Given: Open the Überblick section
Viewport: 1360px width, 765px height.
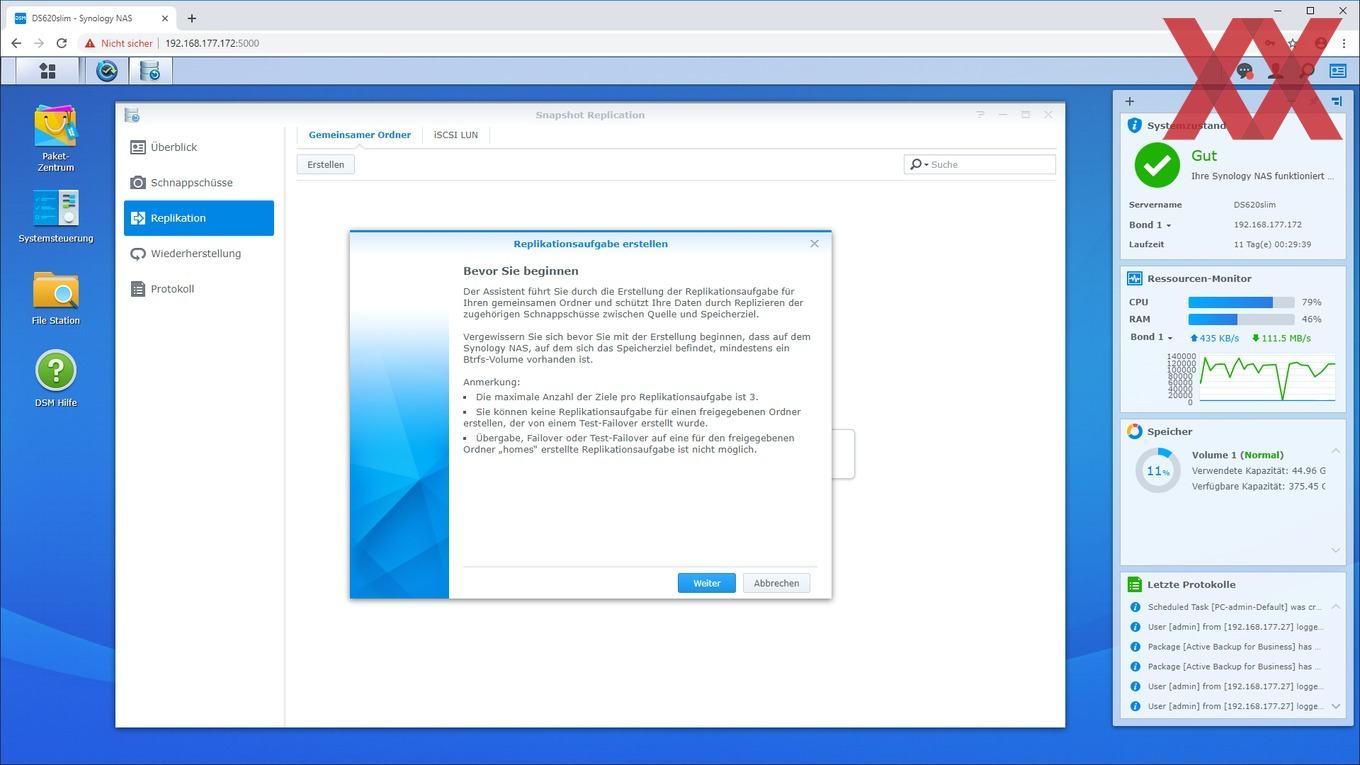Looking at the screenshot, I should pos(199,147).
